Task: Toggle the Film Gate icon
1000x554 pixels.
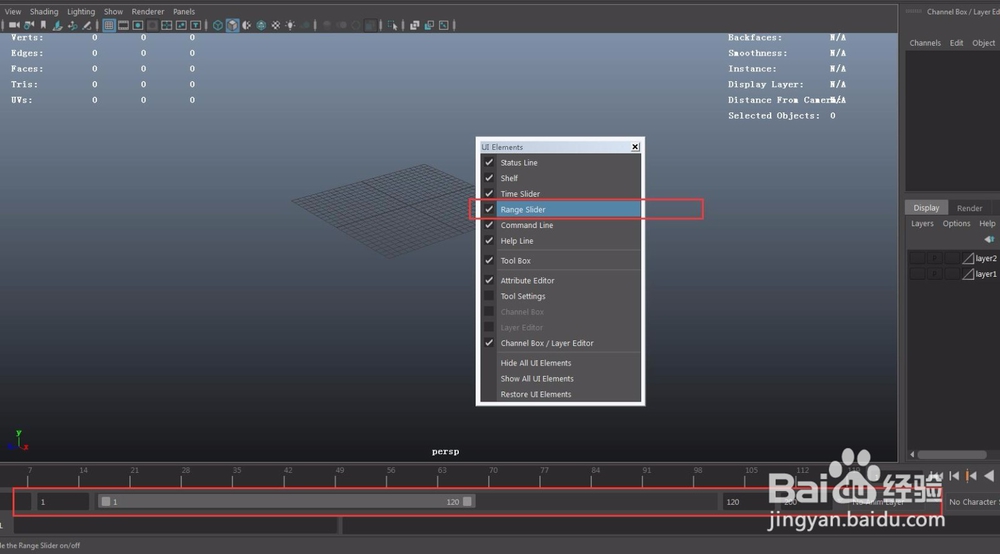Action: click(123, 25)
